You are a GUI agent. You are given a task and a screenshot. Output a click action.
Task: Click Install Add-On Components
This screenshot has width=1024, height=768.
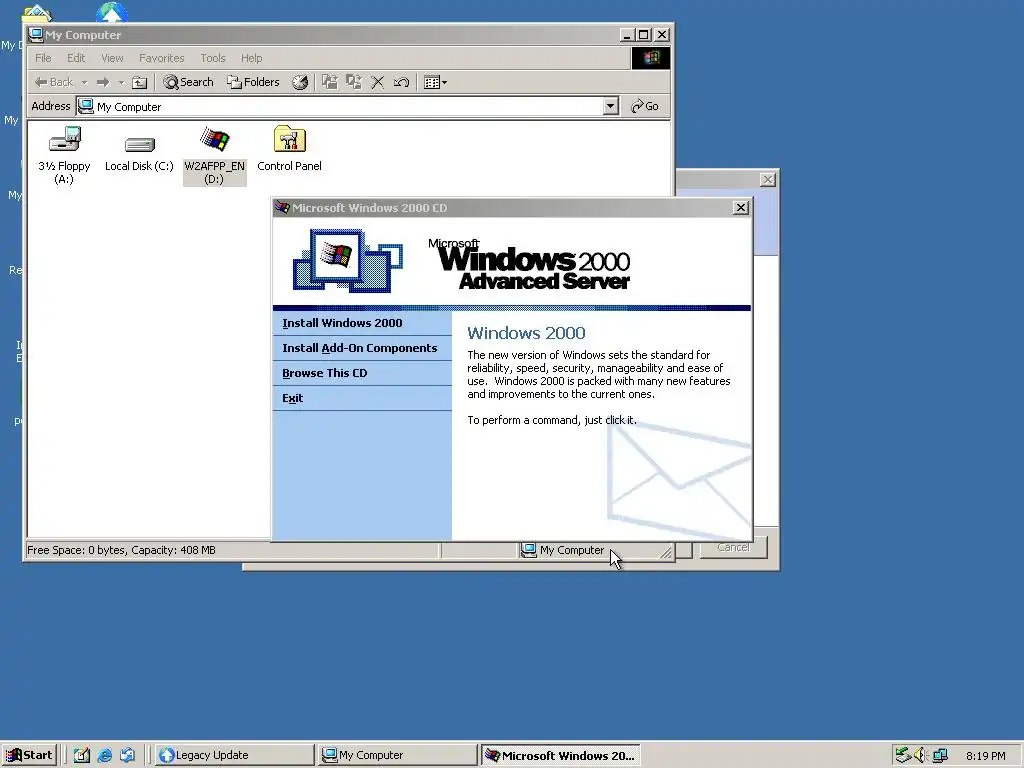360,348
